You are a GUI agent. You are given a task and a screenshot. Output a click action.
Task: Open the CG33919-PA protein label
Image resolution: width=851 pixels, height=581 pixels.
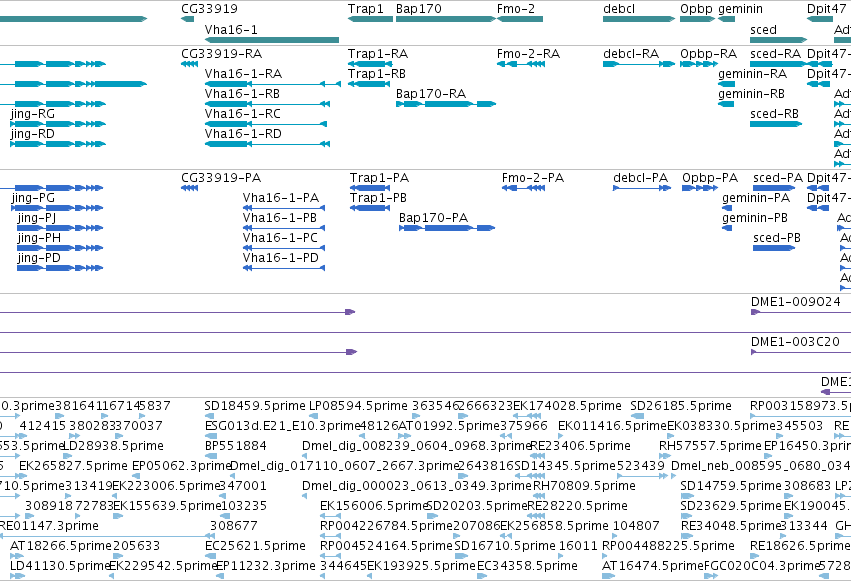pyautogui.click(x=221, y=178)
